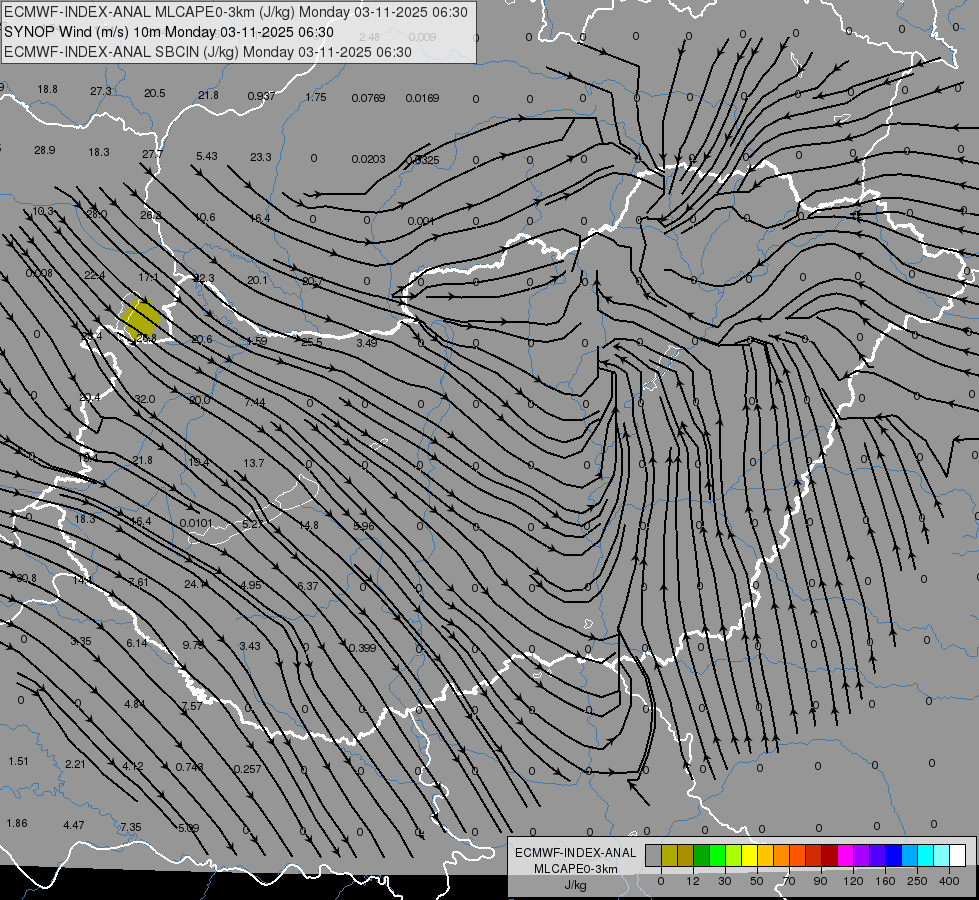Click the map value 13.7

[x=254, y=463]
